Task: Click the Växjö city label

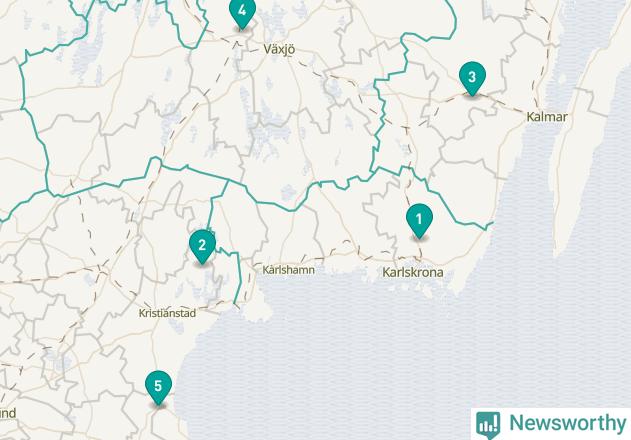Action: click(x=279, y=50)
